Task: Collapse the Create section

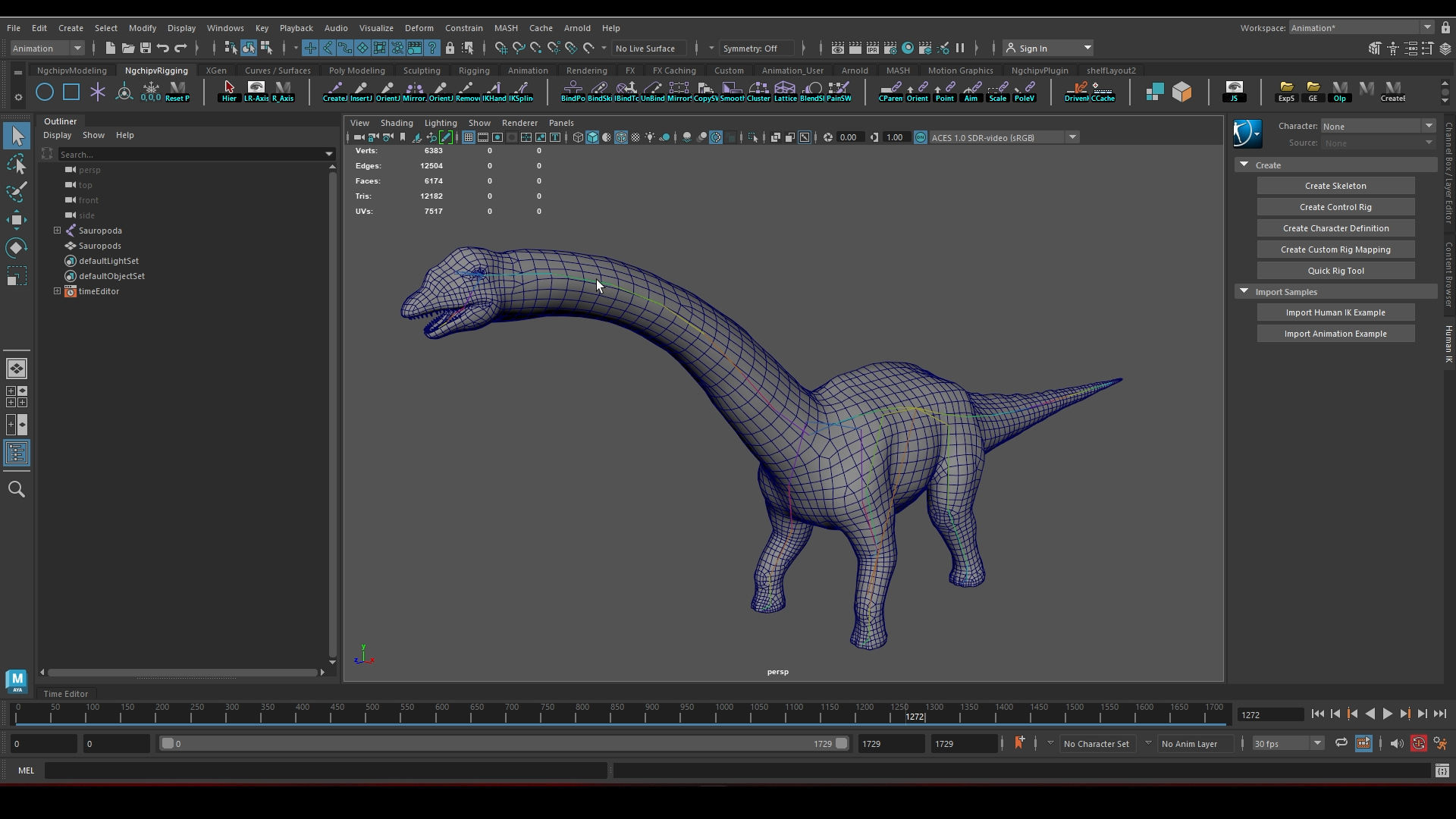Action: point(1244,165)
